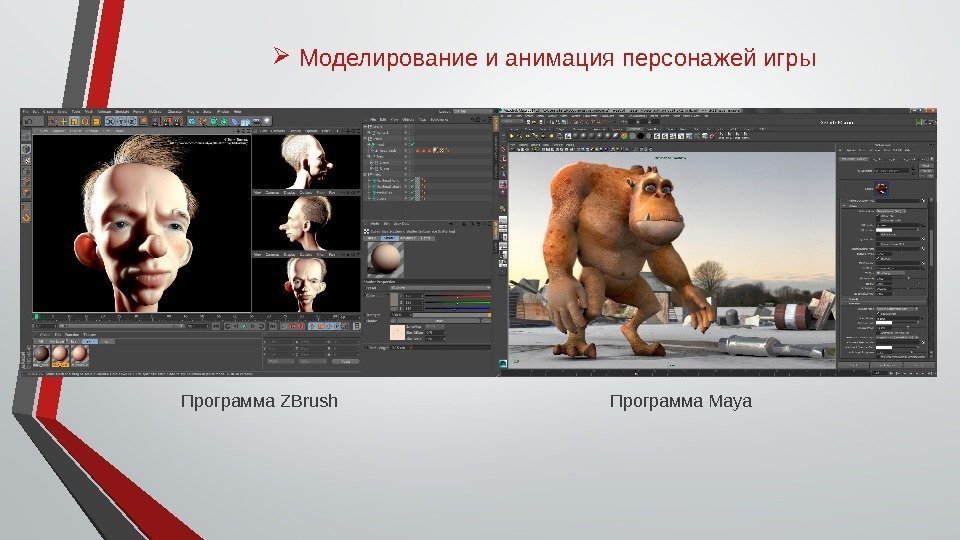The image size is (960, 540).
Task: Click the middle button at Maya attribute editor bottom
Action: click(x=886, y=365)
